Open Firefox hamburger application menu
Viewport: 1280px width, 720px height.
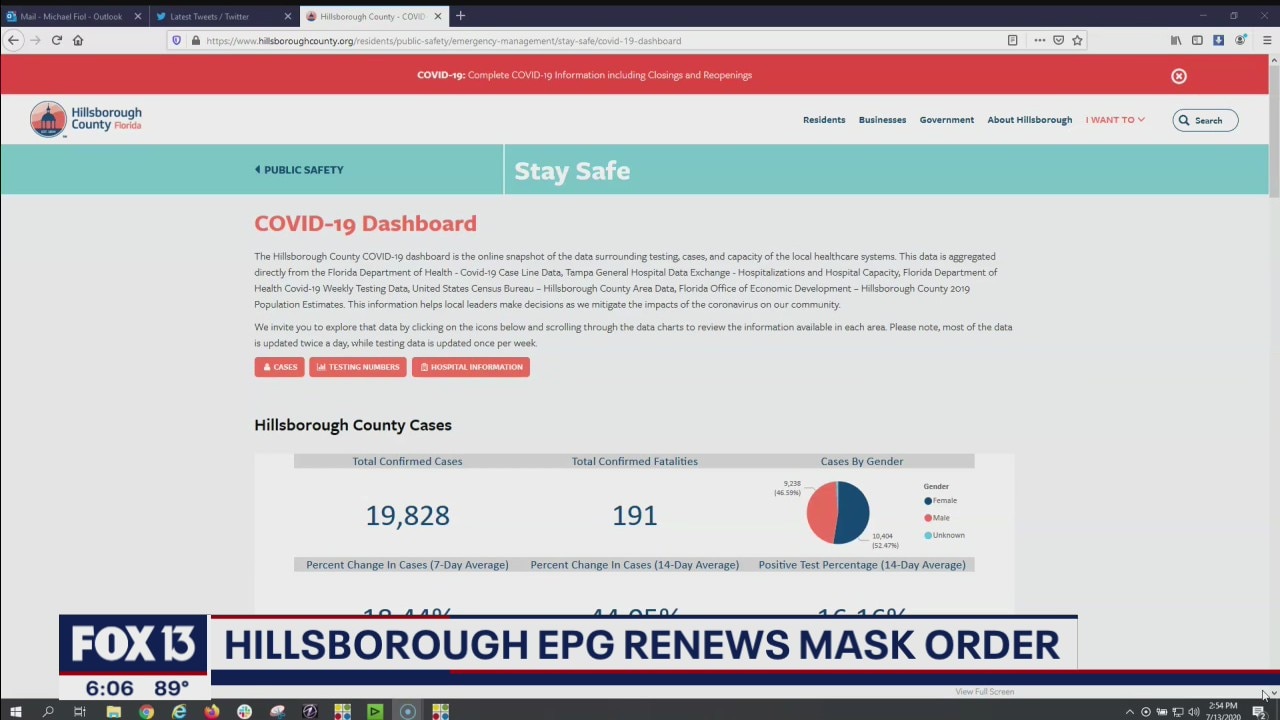coord(1267,40)
